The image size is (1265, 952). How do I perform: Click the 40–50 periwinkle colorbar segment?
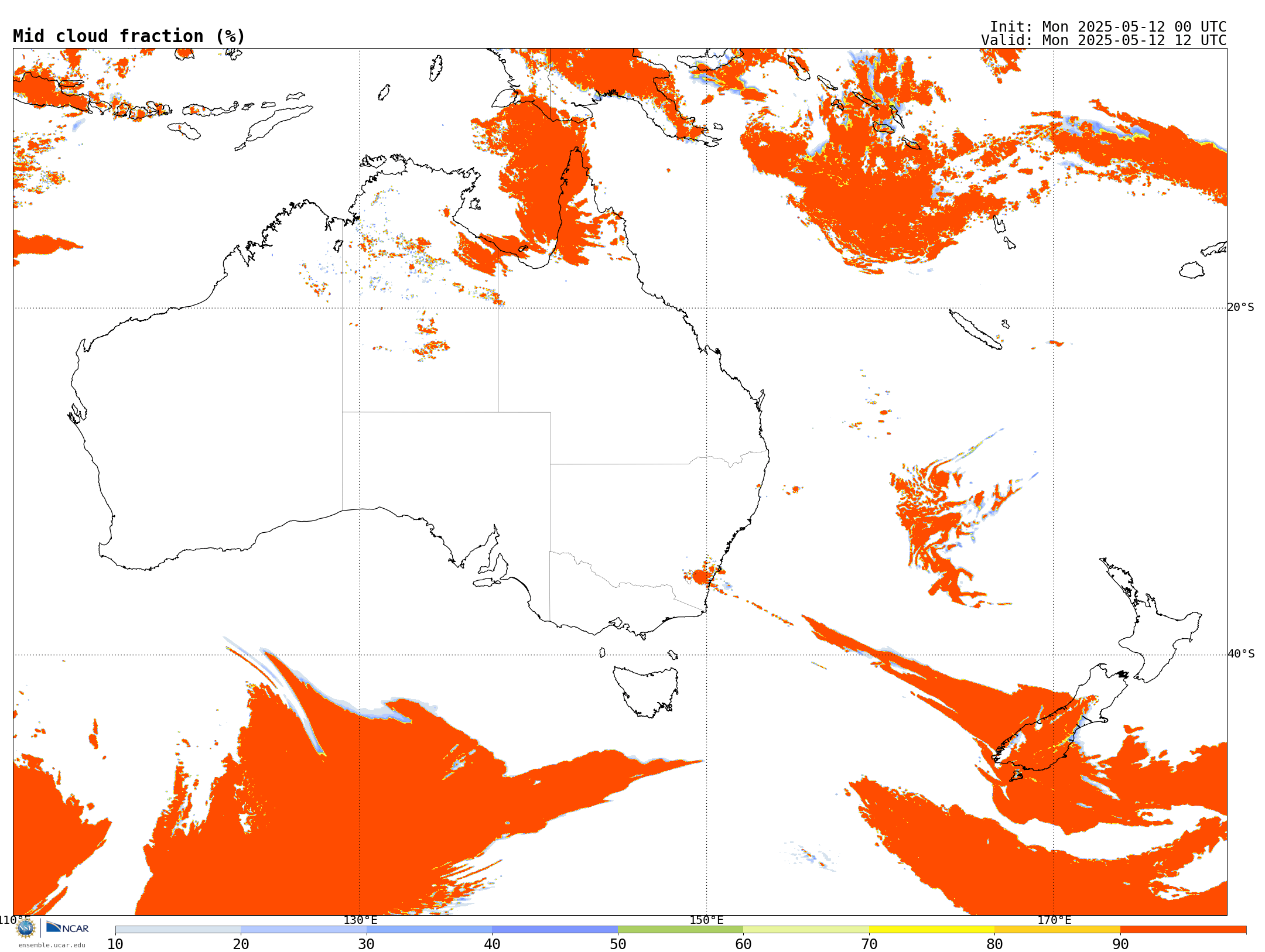[x=555, y=929]
